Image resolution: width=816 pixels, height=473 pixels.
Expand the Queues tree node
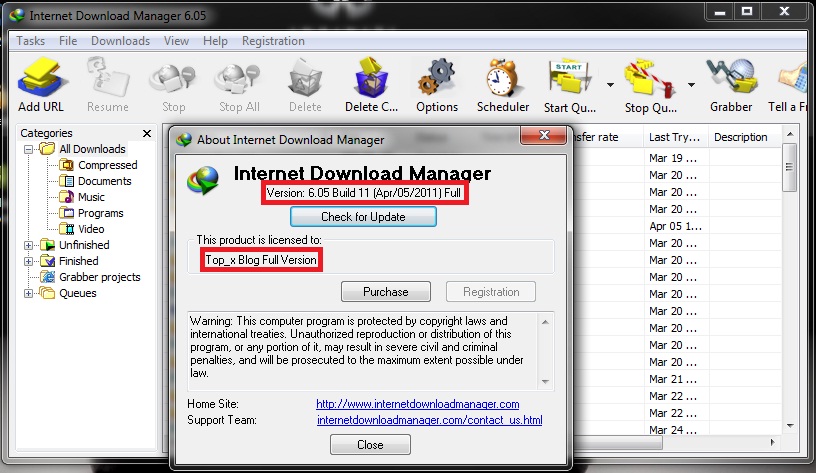pyautogui.click(x=29, y=293)
